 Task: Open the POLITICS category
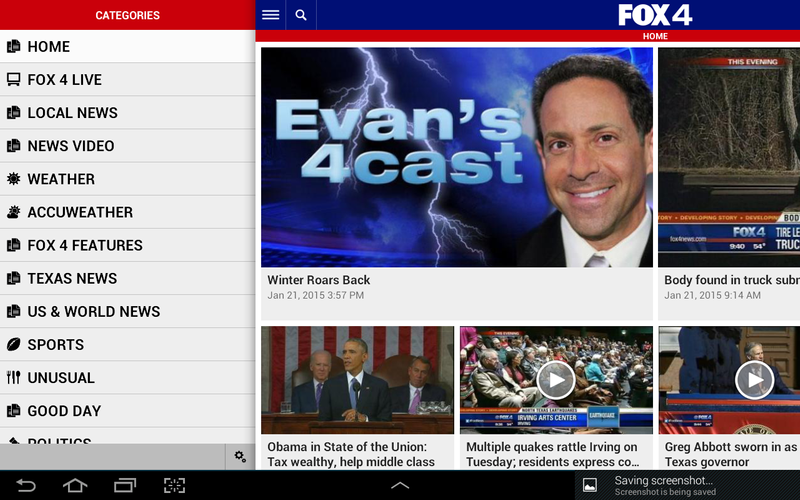point(128,436)
